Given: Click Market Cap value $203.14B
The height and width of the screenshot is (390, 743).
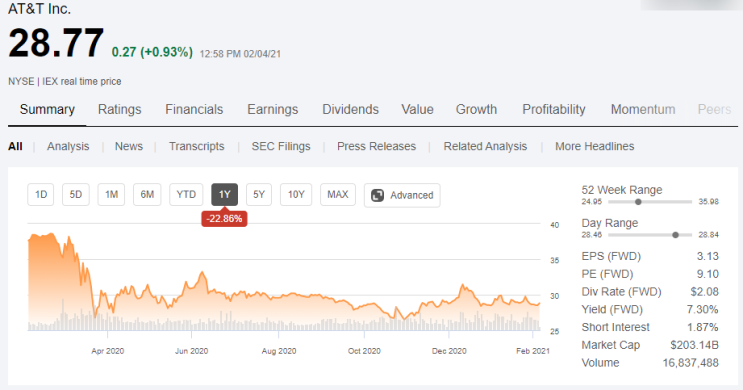Looking at the screenshot, I should (x=694, y=345).
